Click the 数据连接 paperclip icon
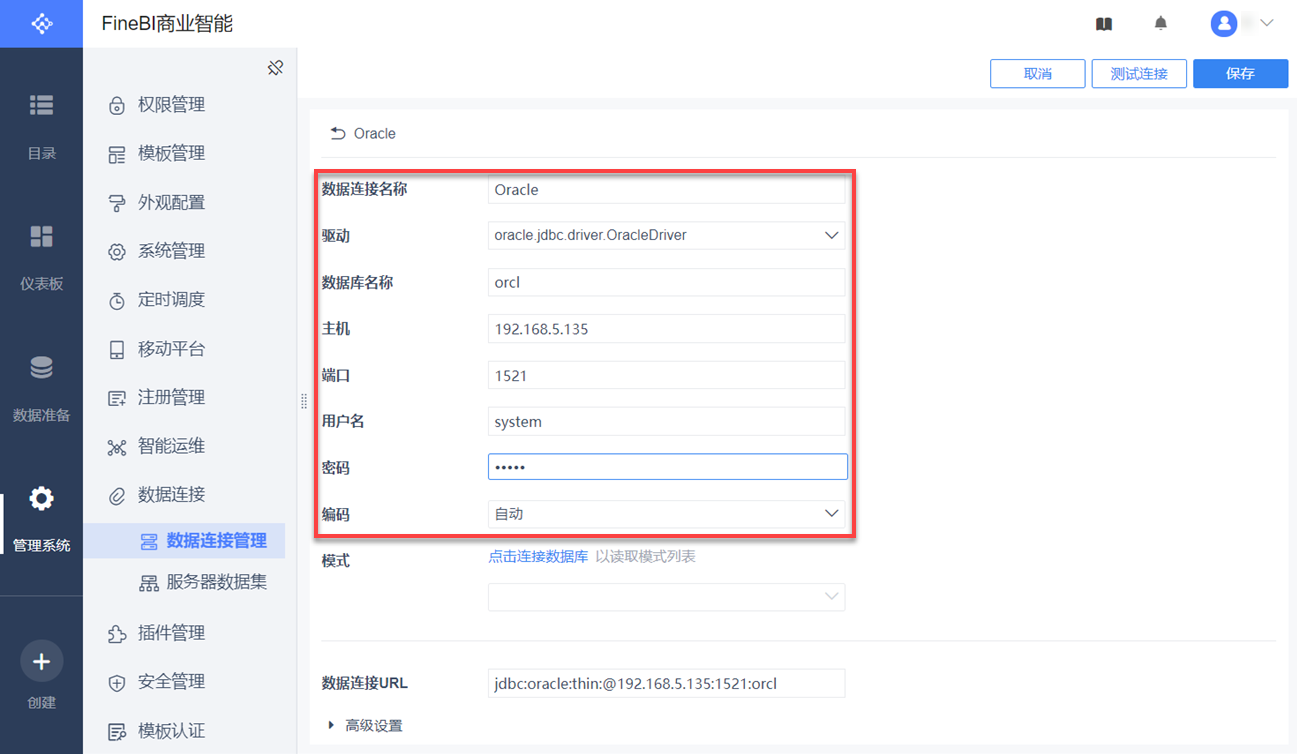 (117, 495)
